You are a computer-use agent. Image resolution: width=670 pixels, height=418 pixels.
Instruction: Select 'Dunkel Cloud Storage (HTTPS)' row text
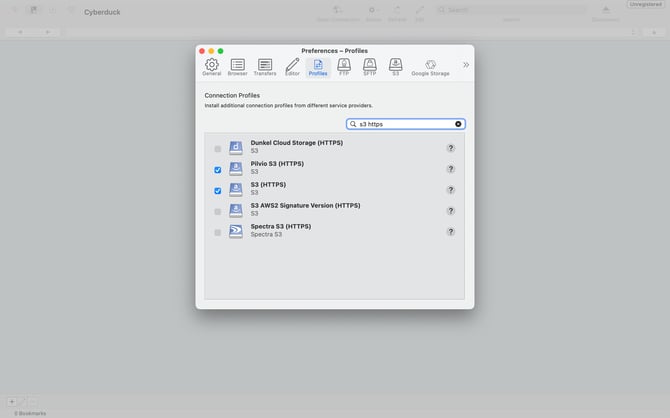coord(297,143)
